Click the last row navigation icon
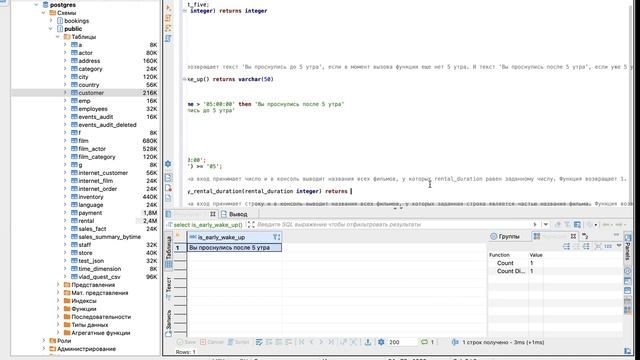 point(331,342)
